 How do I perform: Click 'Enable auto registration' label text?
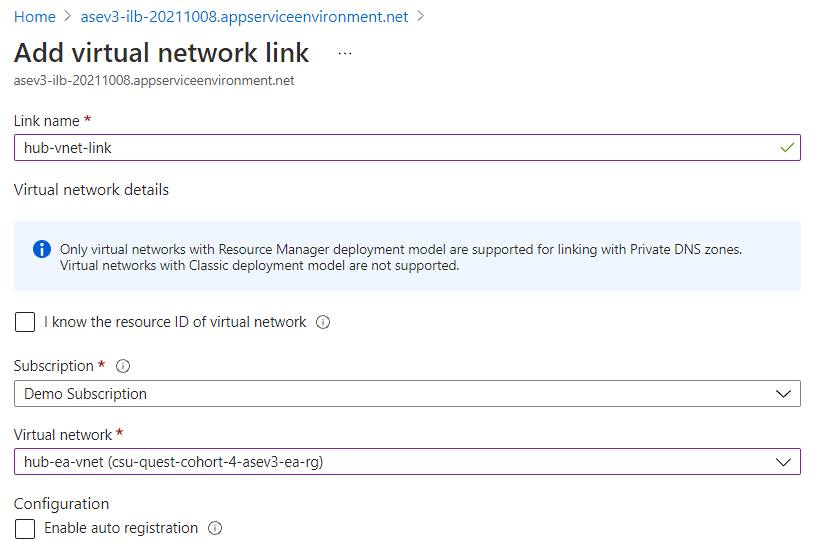click(x=121, y=528)
